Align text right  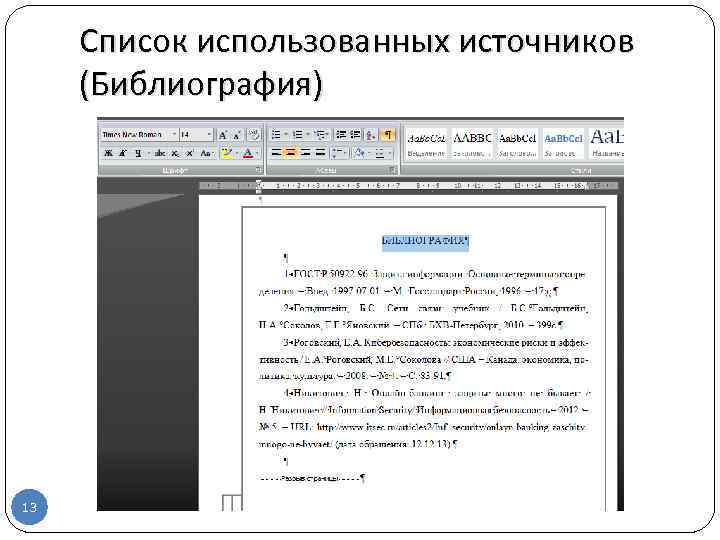(306, 153)
